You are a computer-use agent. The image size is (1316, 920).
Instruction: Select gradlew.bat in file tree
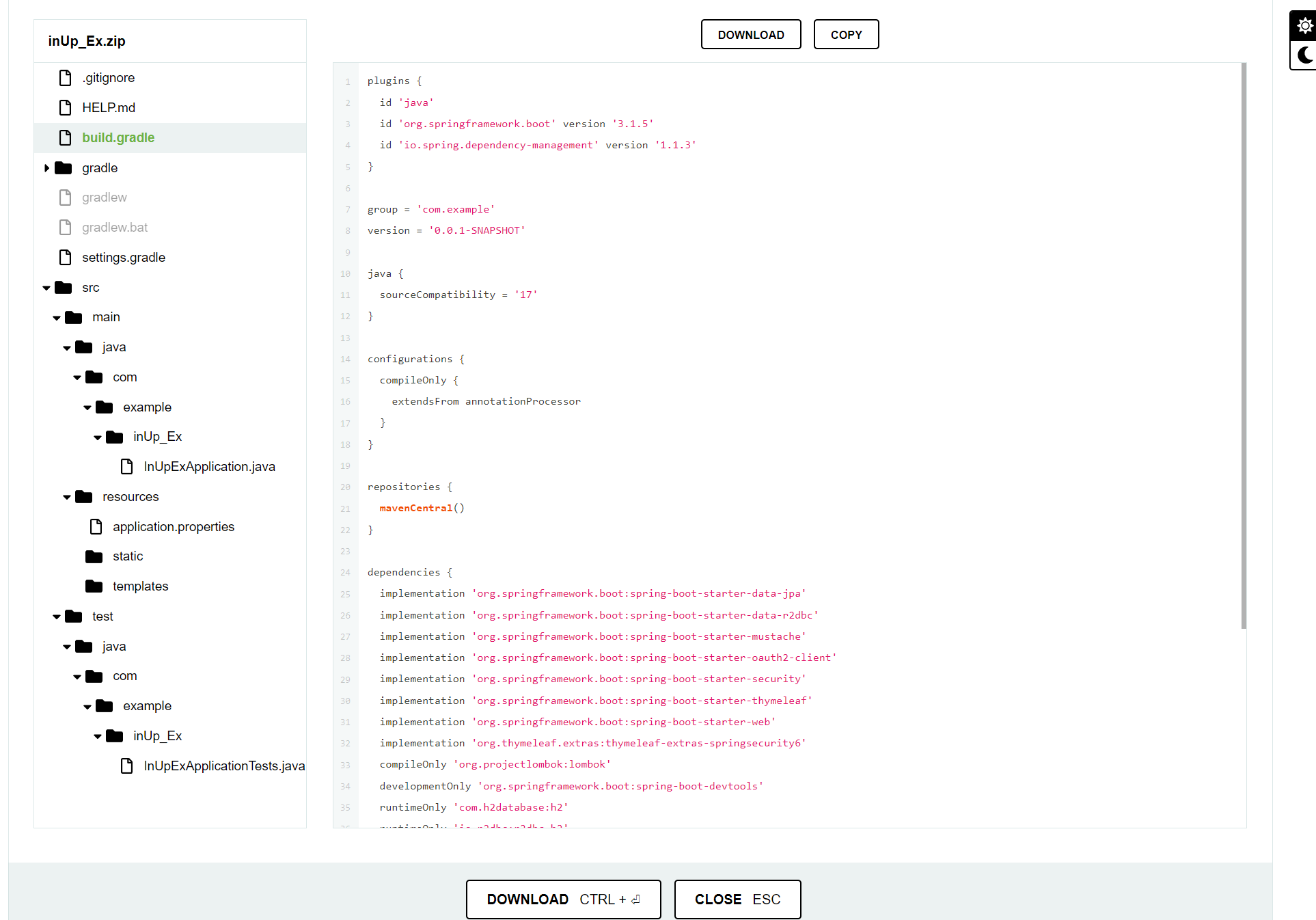tap(114, 228)
